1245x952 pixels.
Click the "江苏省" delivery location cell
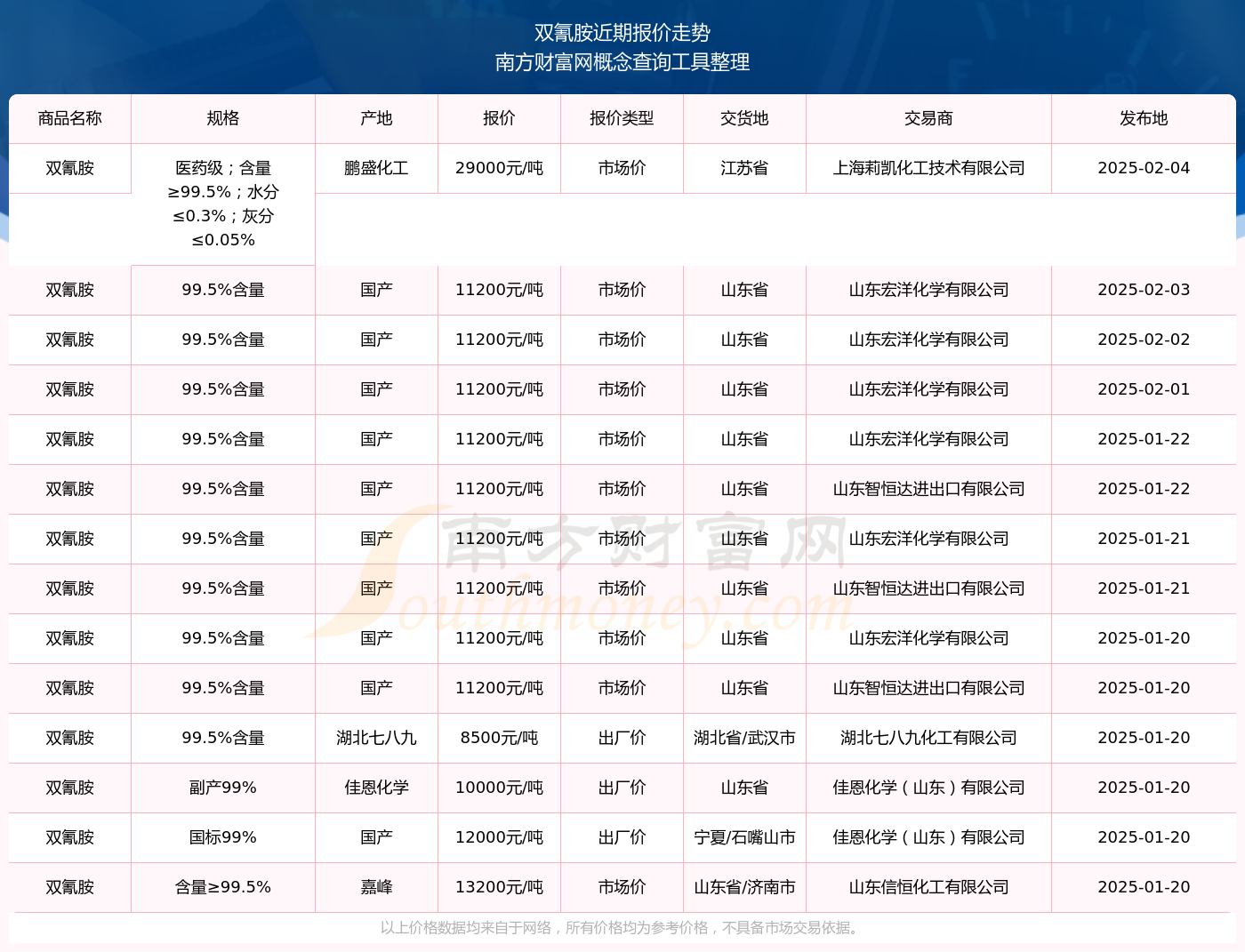tap(744, 168)
